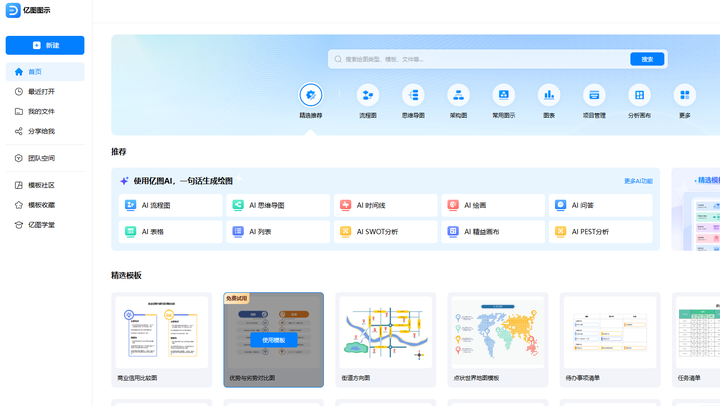Select the 分析画布 category icon

click(x=639, y=95)
